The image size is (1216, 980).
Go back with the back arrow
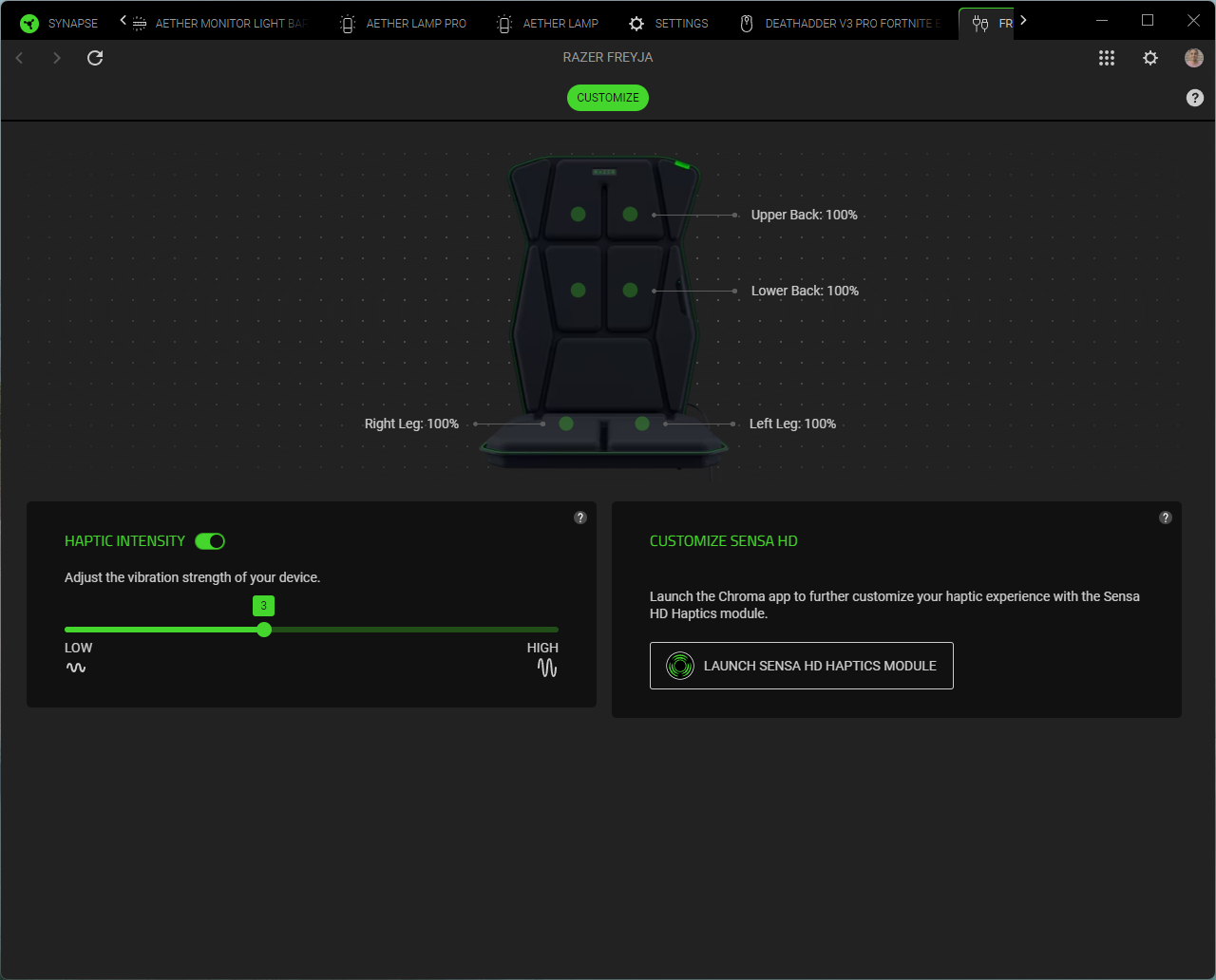tap(19, 58)
